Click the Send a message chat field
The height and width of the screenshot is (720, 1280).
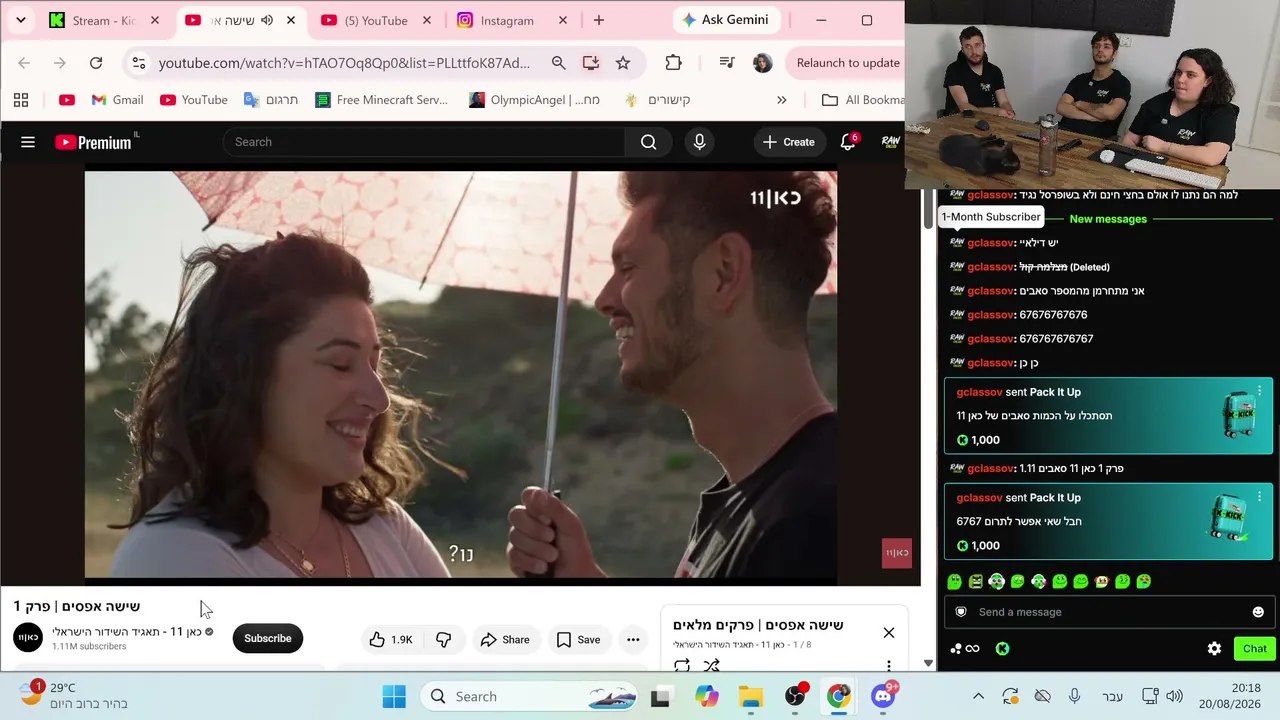[1110, 612]
